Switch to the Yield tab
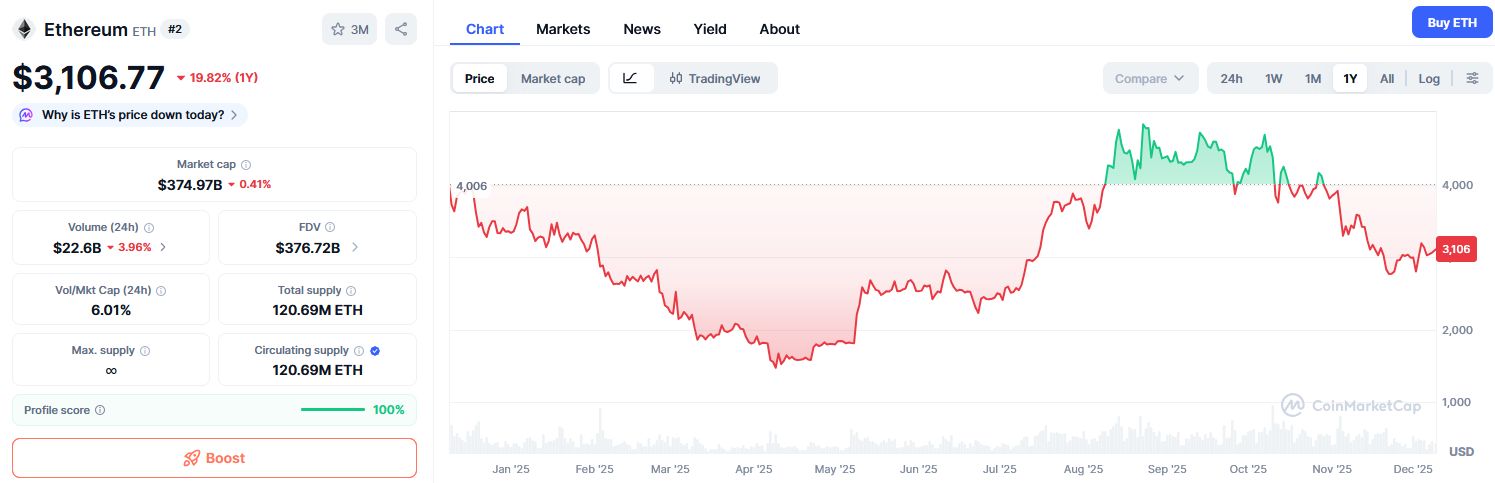This screenshot has height=483, width=1495. coord(710,29)
